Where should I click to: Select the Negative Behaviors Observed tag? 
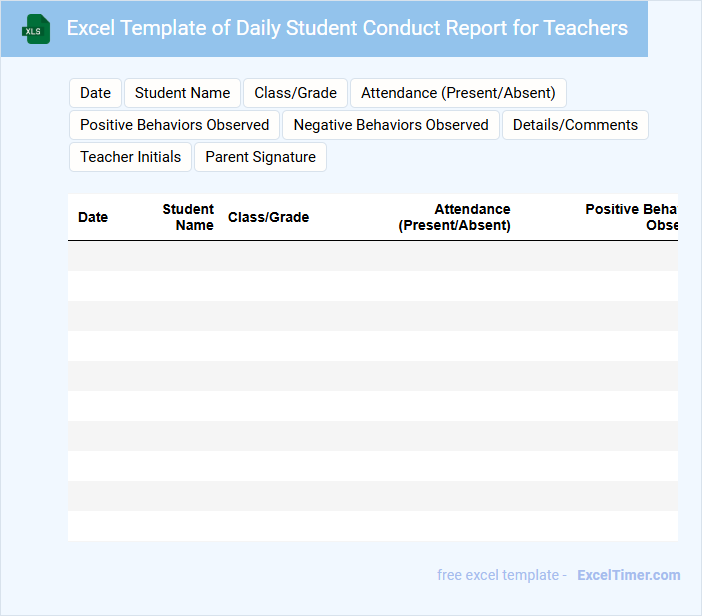[x=391, y=125]
